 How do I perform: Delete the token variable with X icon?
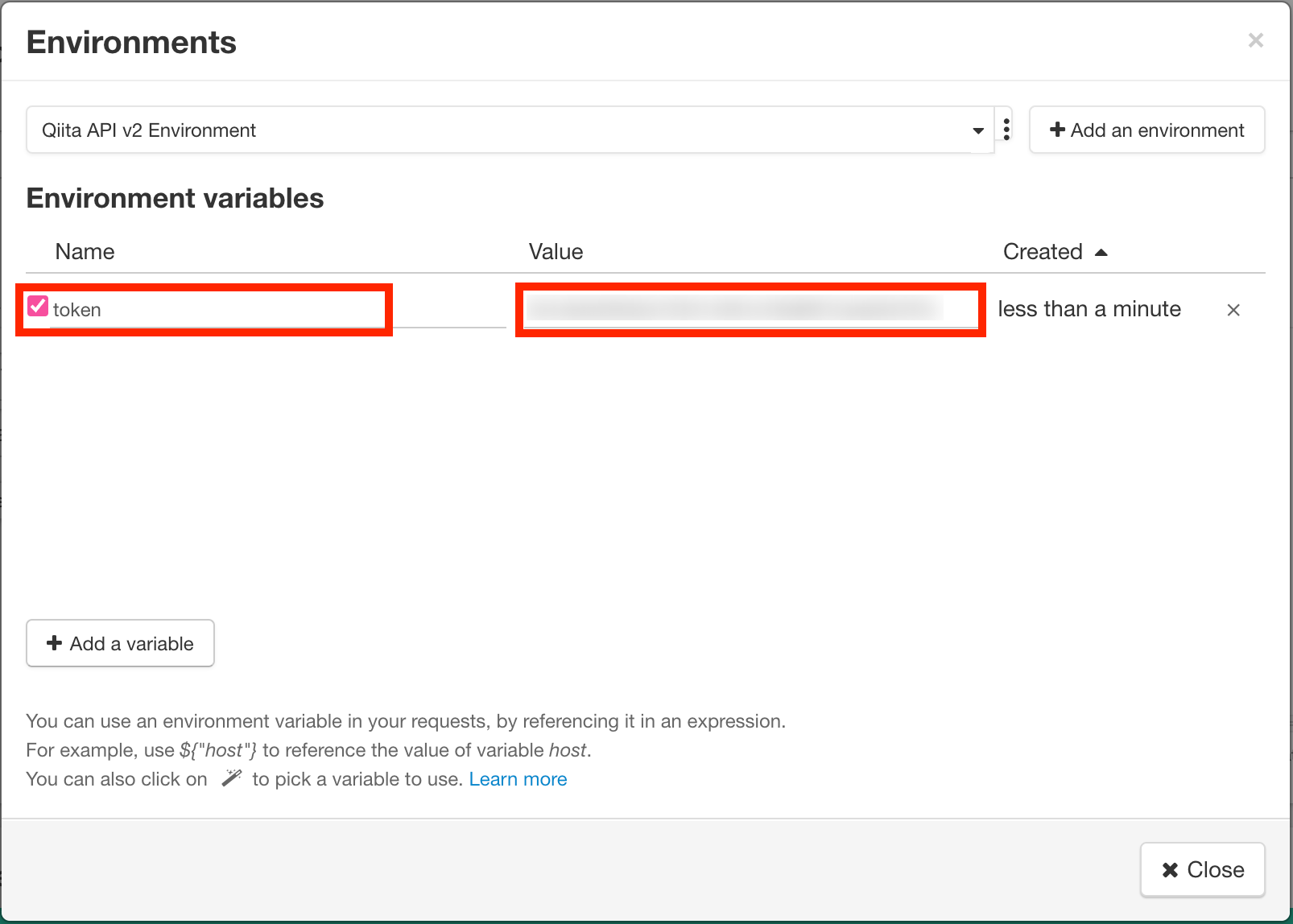pyautogui.click(x=1233, y=310)
